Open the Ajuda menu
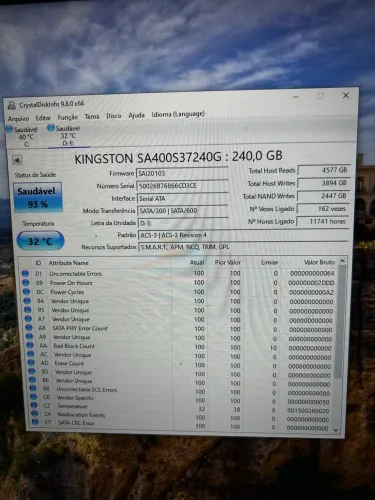 136,115
